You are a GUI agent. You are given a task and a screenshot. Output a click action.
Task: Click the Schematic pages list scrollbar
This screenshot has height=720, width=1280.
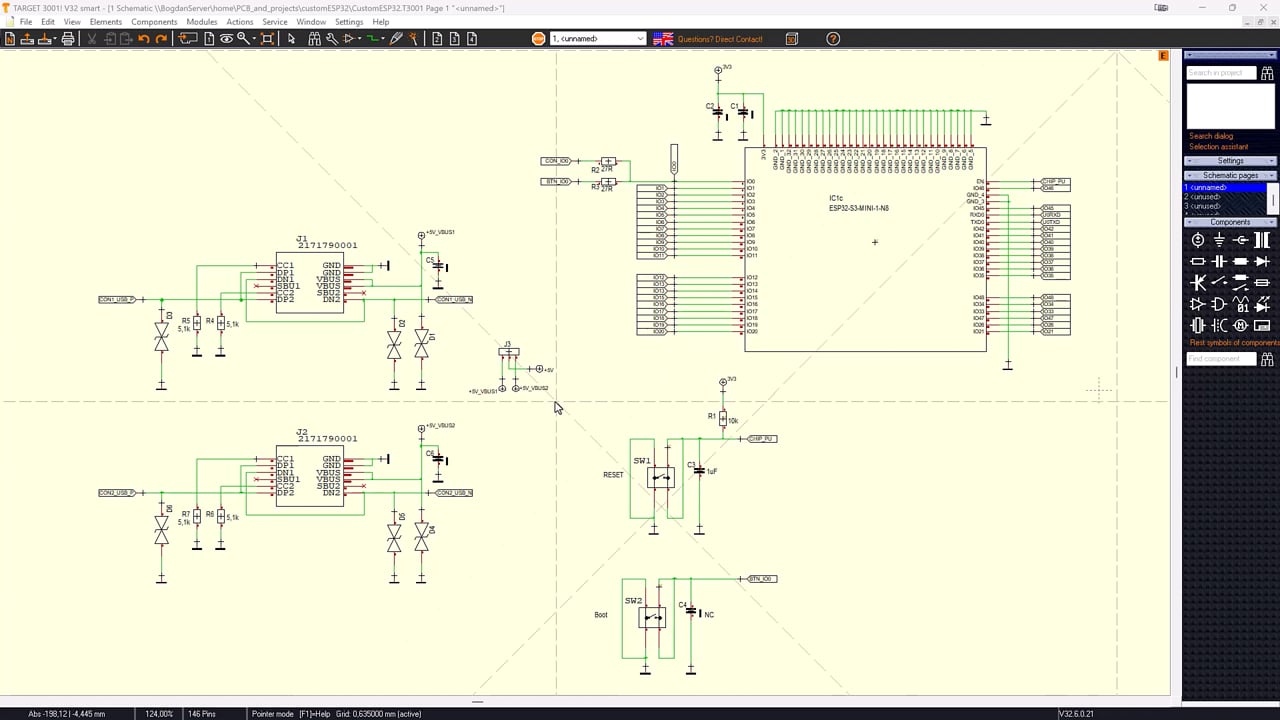click(x=1273, y=198)
